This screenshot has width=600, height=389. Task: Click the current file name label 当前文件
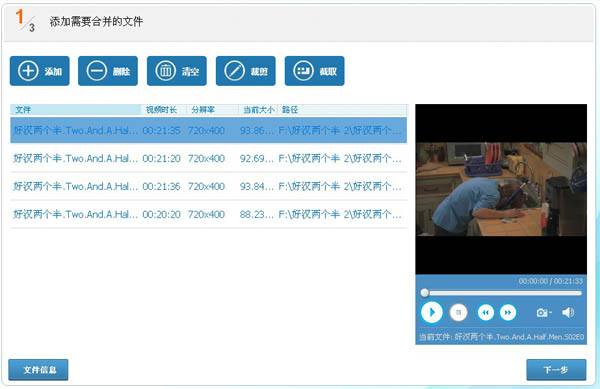[501, 337]
